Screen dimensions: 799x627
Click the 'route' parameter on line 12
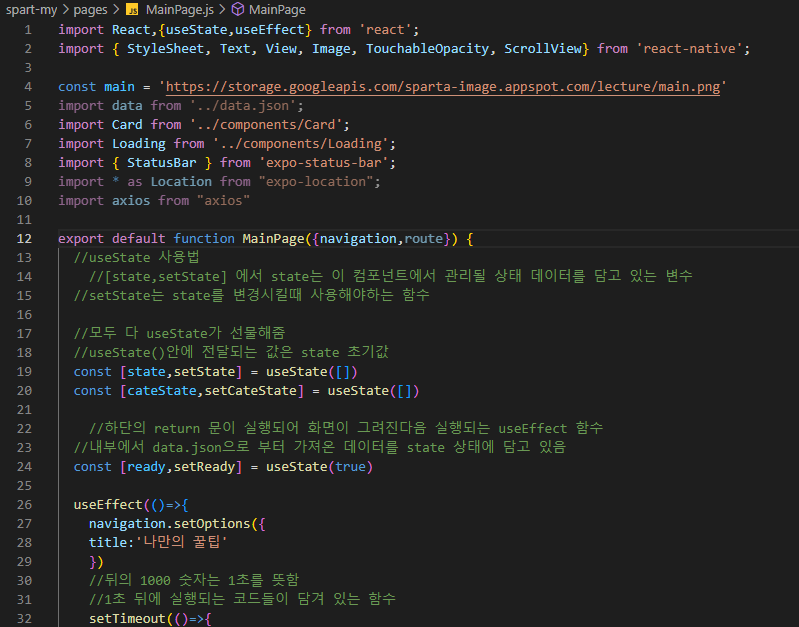423,239
